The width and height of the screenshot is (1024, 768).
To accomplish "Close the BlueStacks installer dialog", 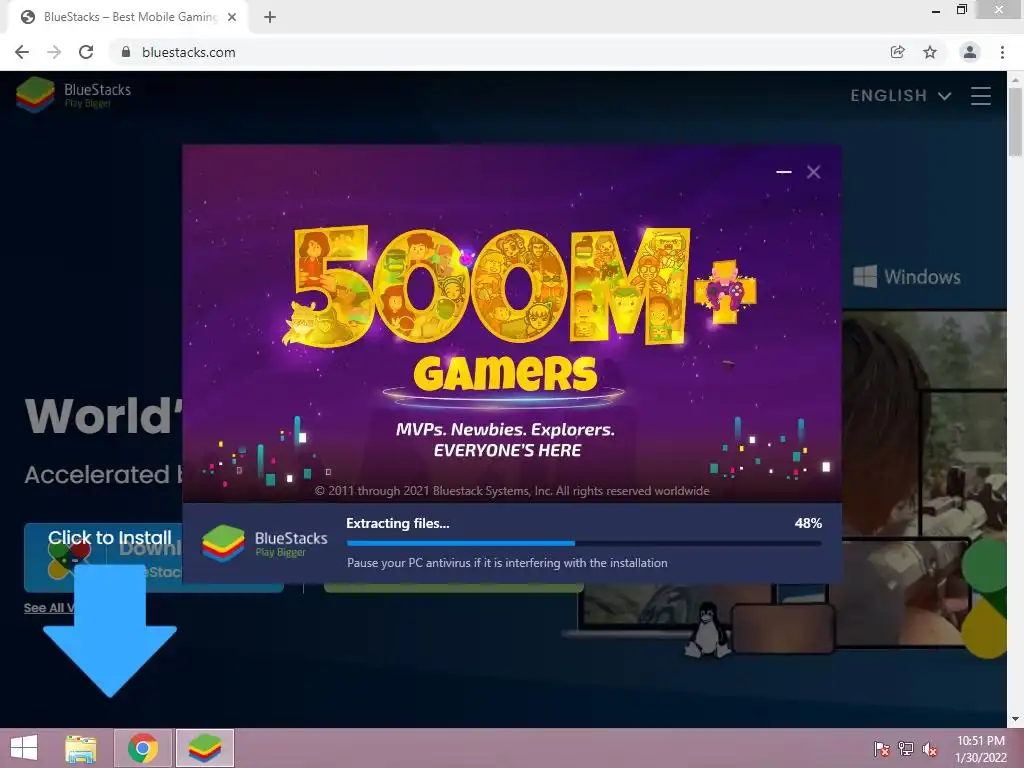I will [814, 172].
